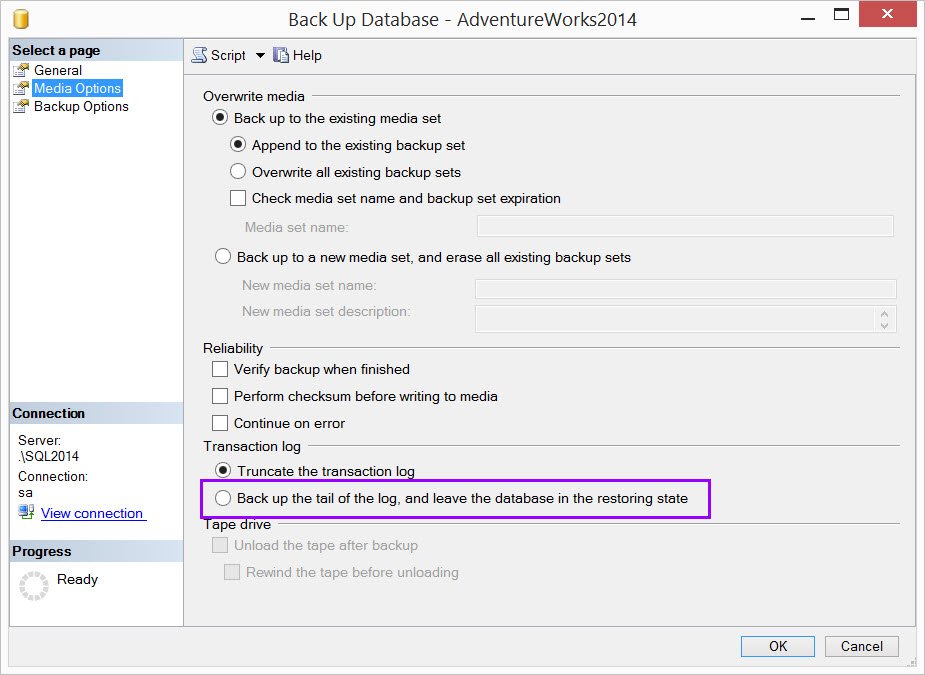Click the connection user sa
Image resolution: width=925 pixels, height=675 pixels.
point(25,493)
